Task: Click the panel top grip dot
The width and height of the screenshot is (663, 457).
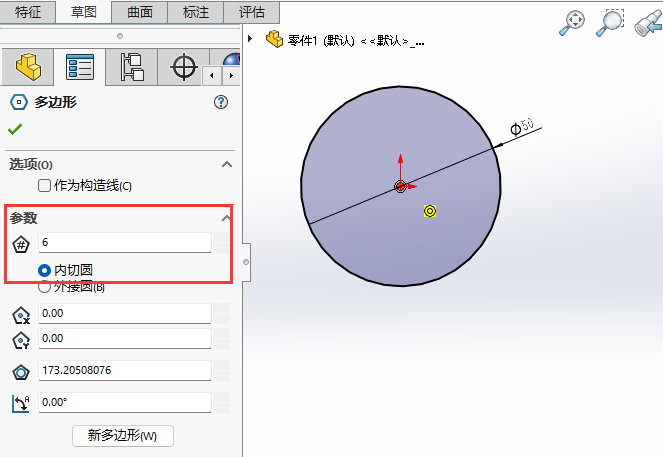Action: 120,36
